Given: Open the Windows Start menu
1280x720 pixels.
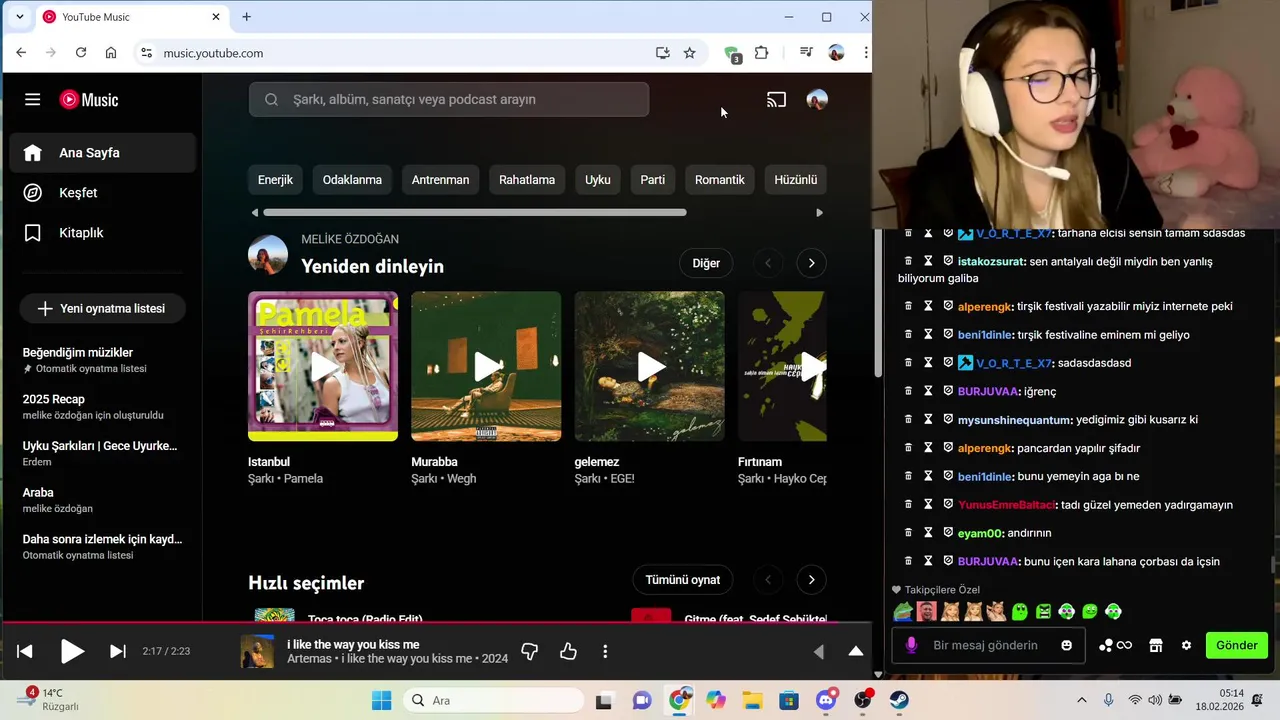Looking at the screenshot, I should tap(382, 700).
